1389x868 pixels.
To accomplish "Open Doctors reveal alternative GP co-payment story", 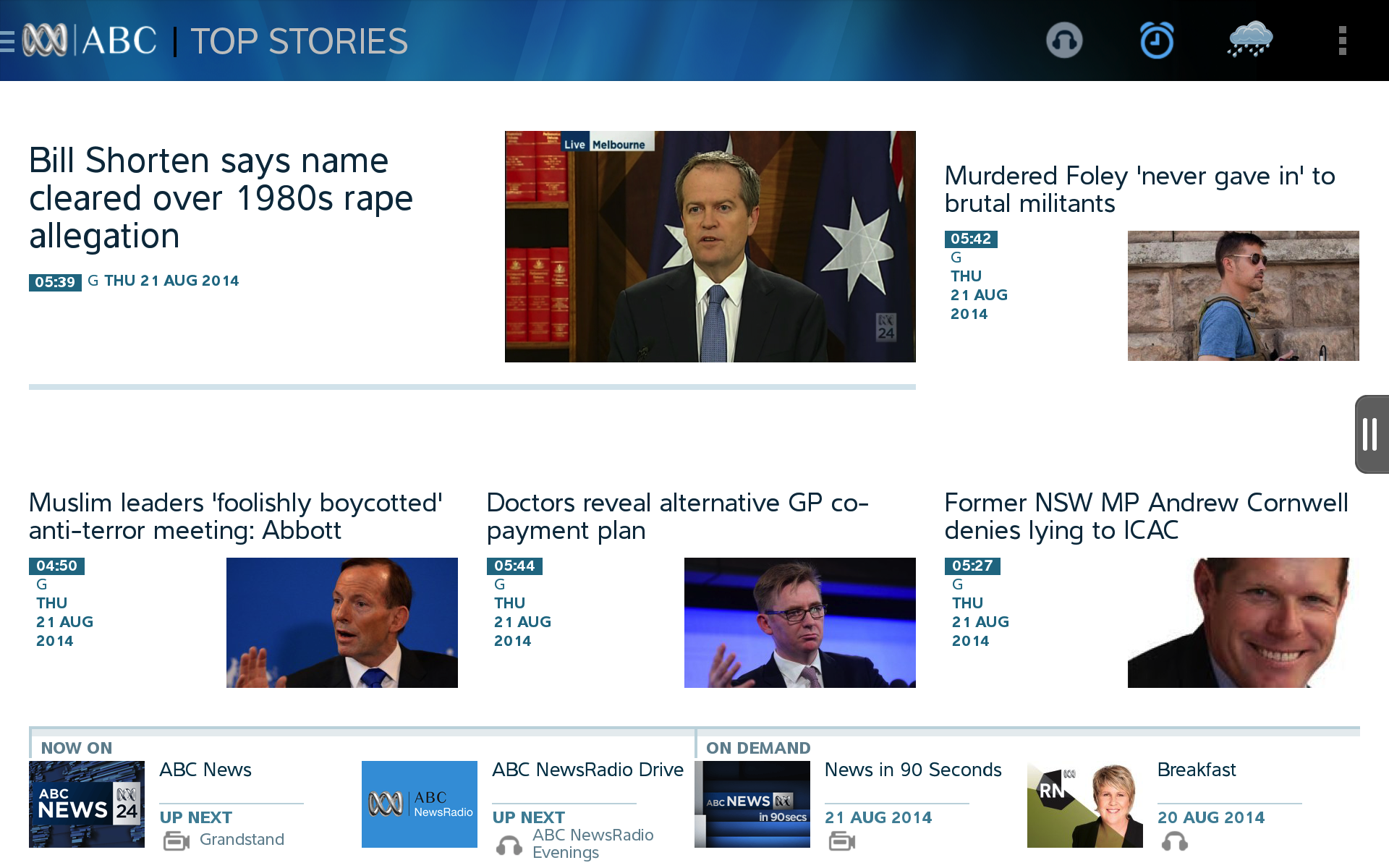I will pos(677,516).
